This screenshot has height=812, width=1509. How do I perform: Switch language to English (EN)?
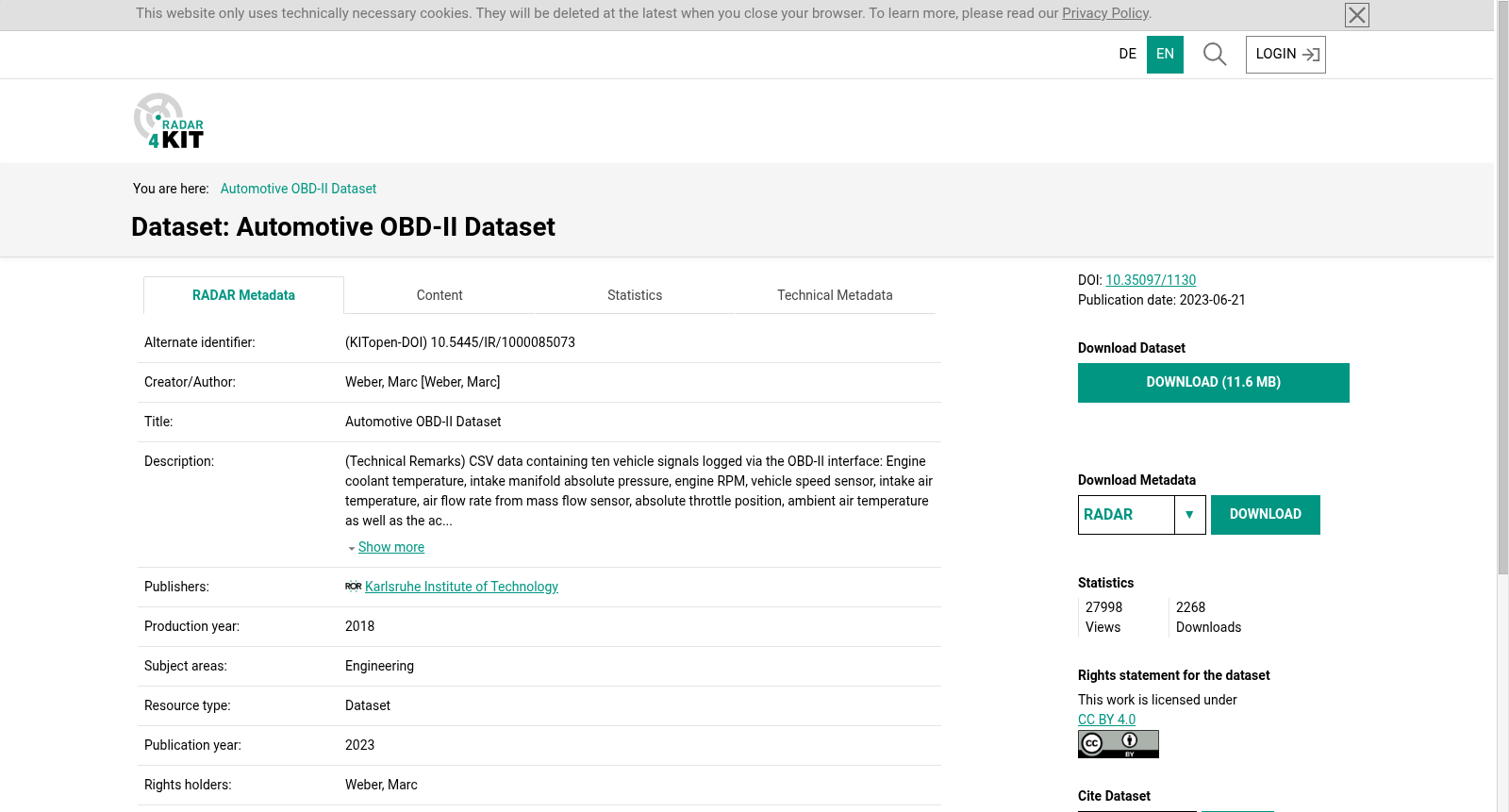coord(1166,55)
